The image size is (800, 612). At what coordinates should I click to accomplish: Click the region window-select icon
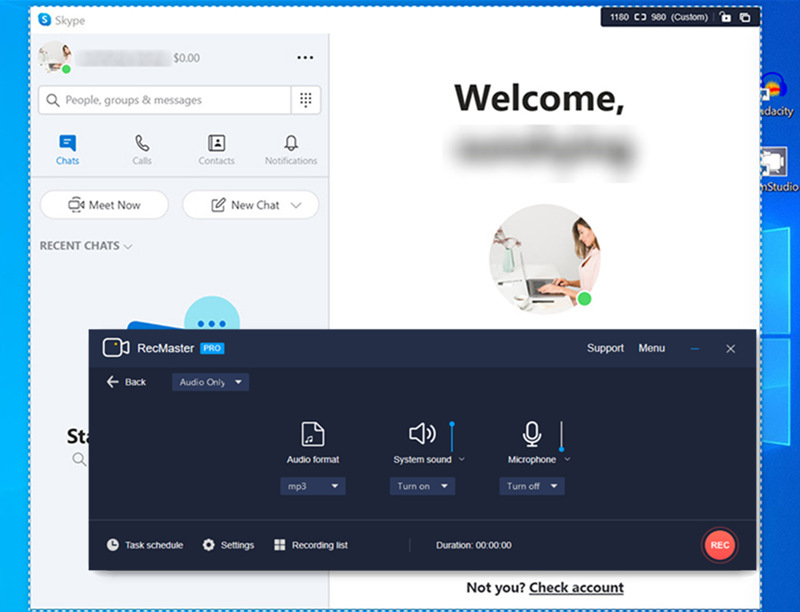(x=745, y=17)
